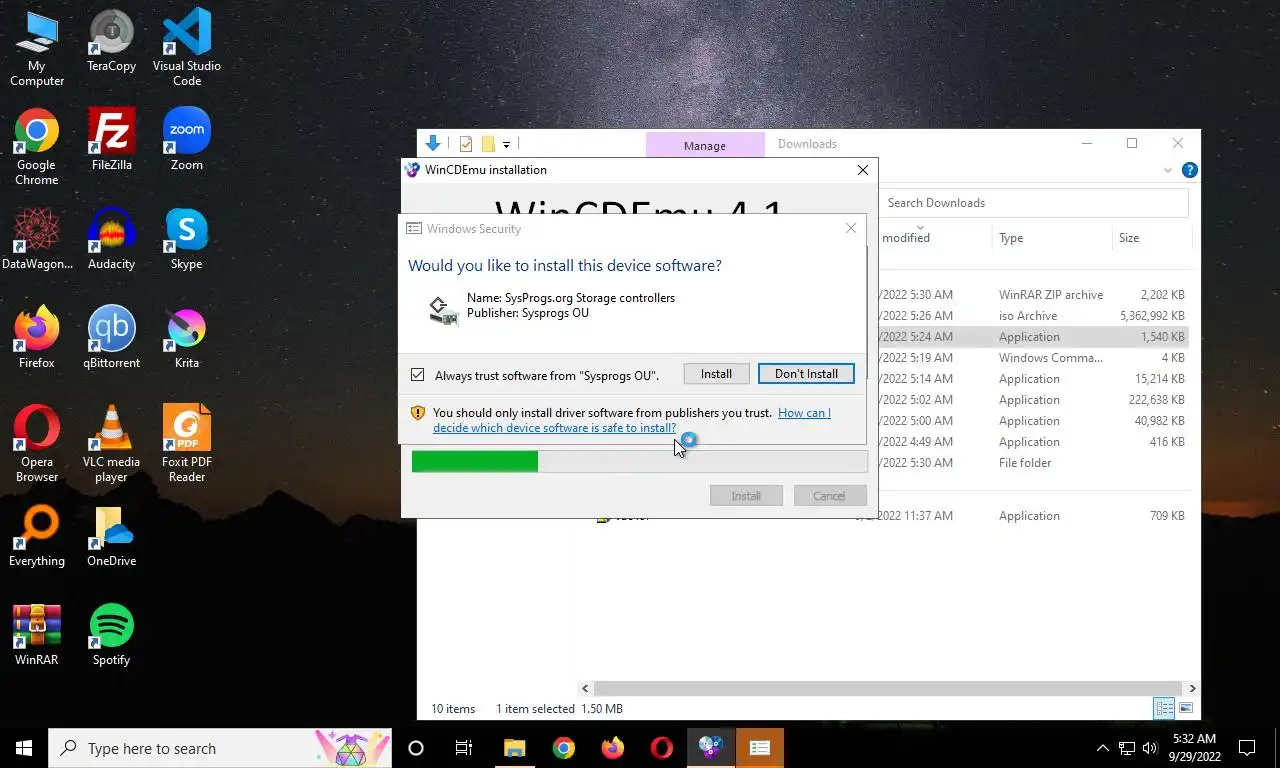Screen dimensions: 1280x768
Task: Open Krita desktop shortcut
Action: click(x=187, y=338)
